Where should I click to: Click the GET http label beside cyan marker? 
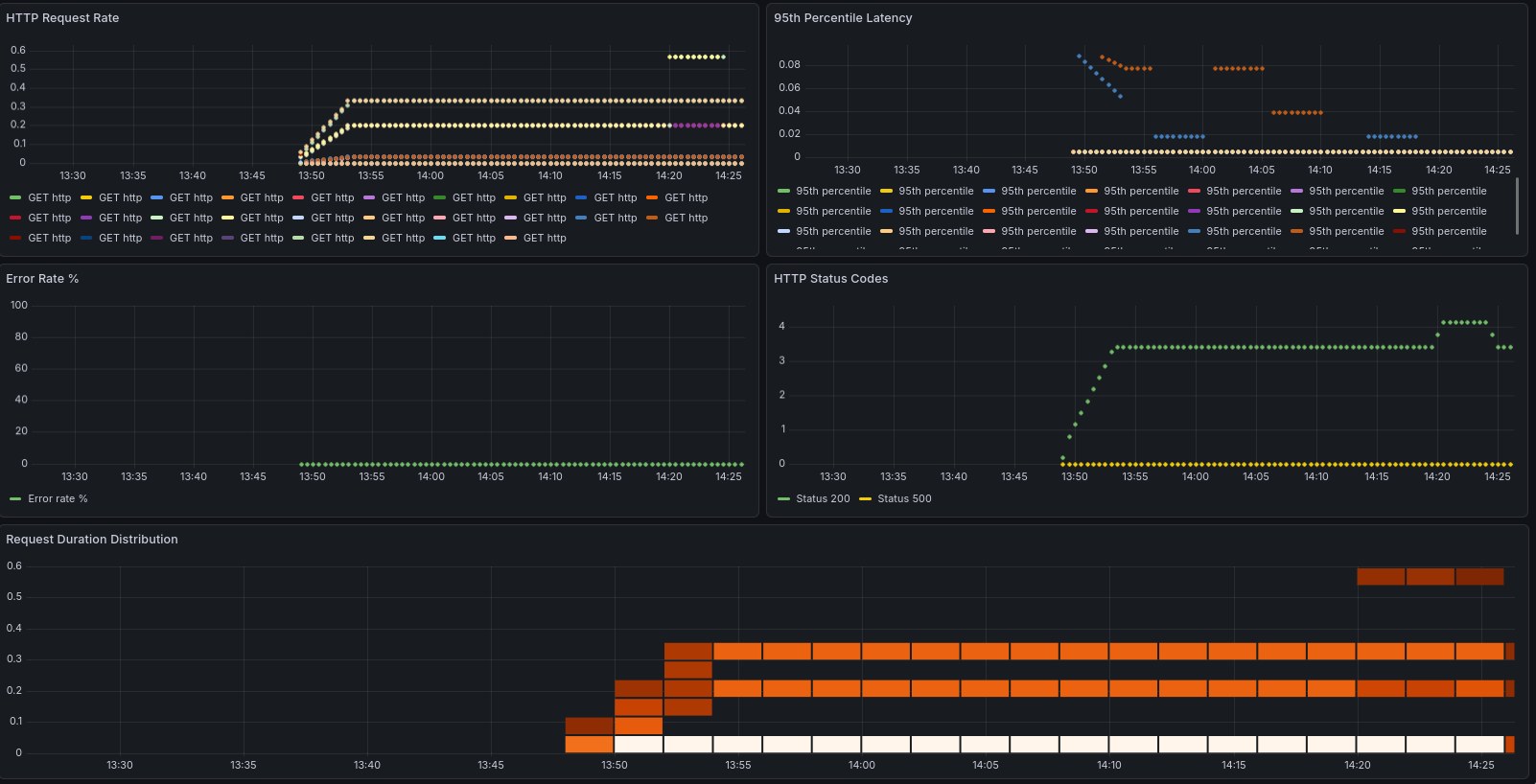pos(474,238)
